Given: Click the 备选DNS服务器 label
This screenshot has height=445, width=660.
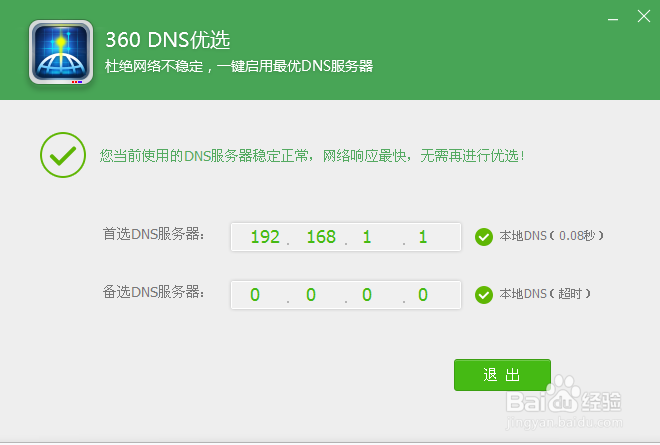Looking at the screenshot, I should (x=153, y=291).
